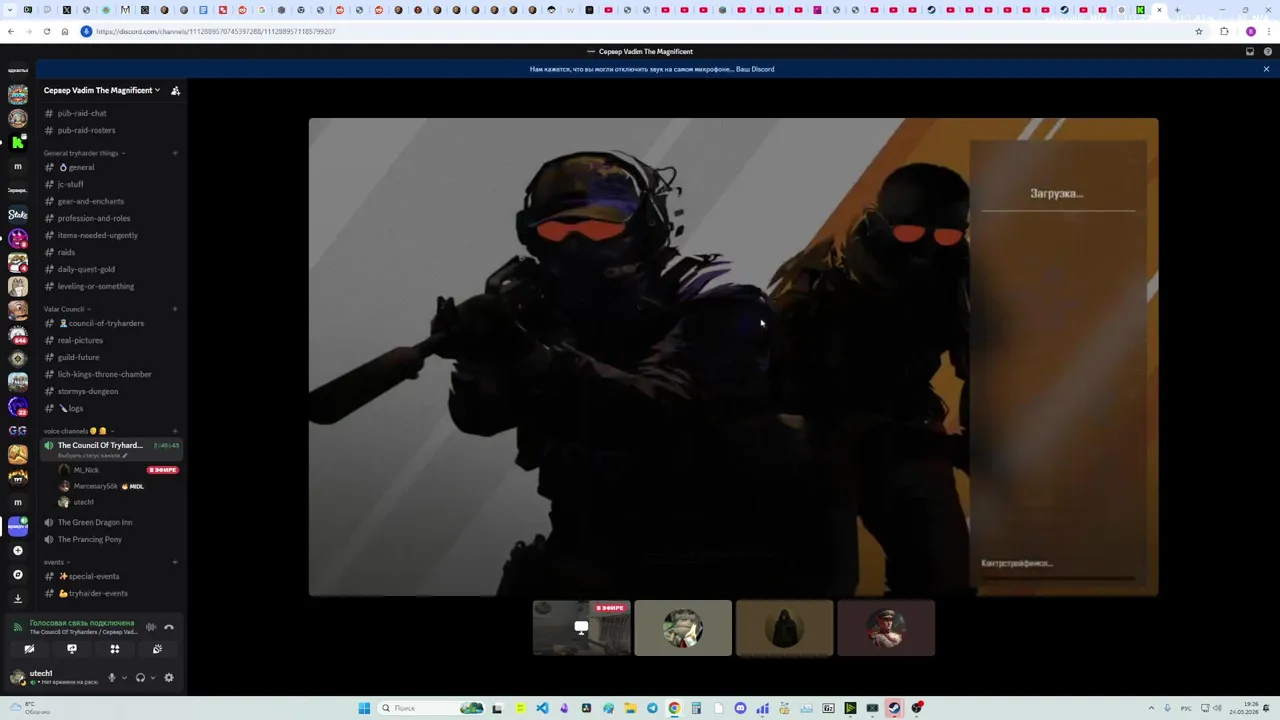Open the TFT flame server icon
This screenshot has height=720, width=1280.
coord(18,478)
